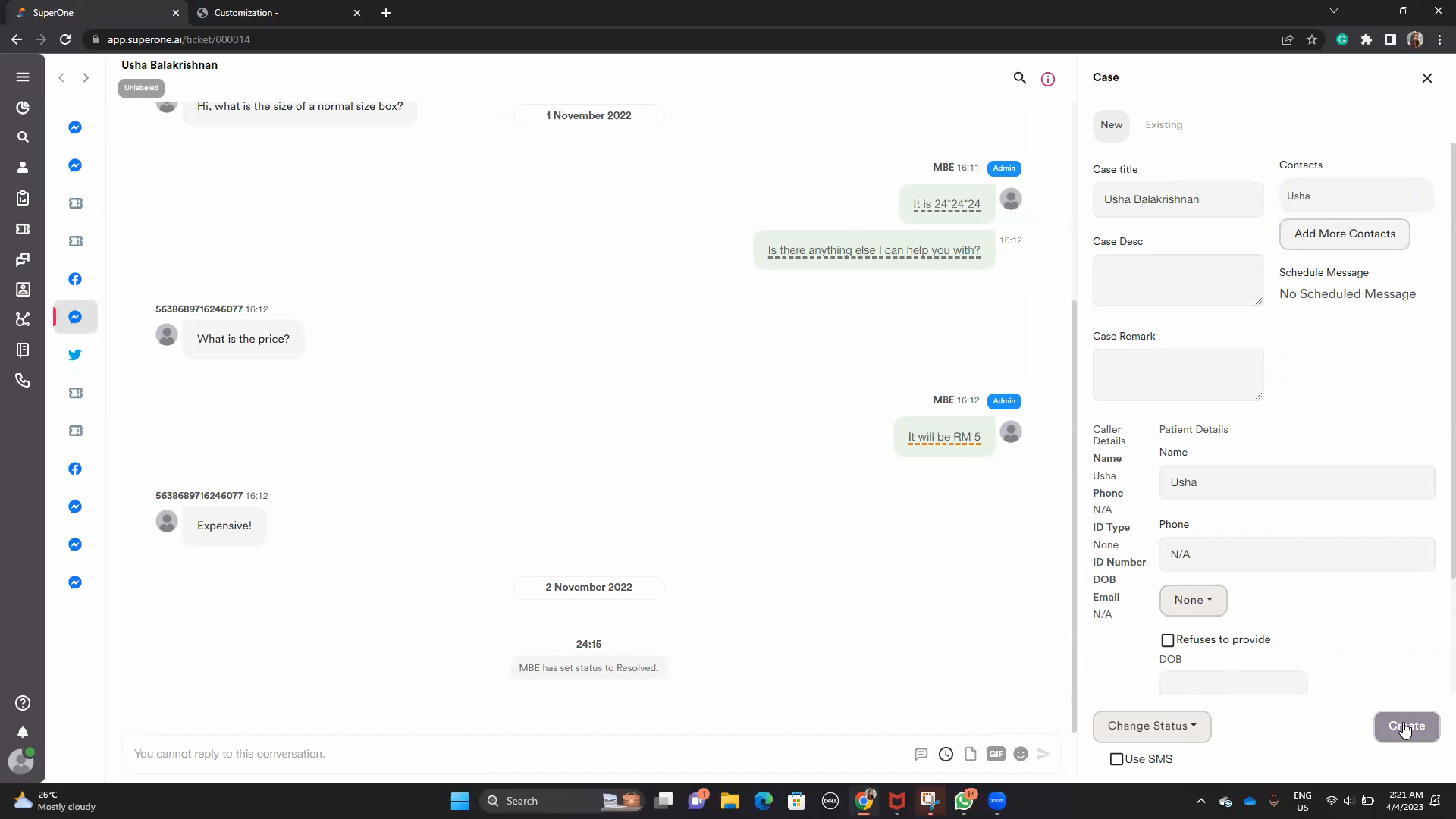Image resolution: width=1456 pixels, height=819 pixels.
Task: Bookmark this page with the star icon
Action: (1312, 39)
